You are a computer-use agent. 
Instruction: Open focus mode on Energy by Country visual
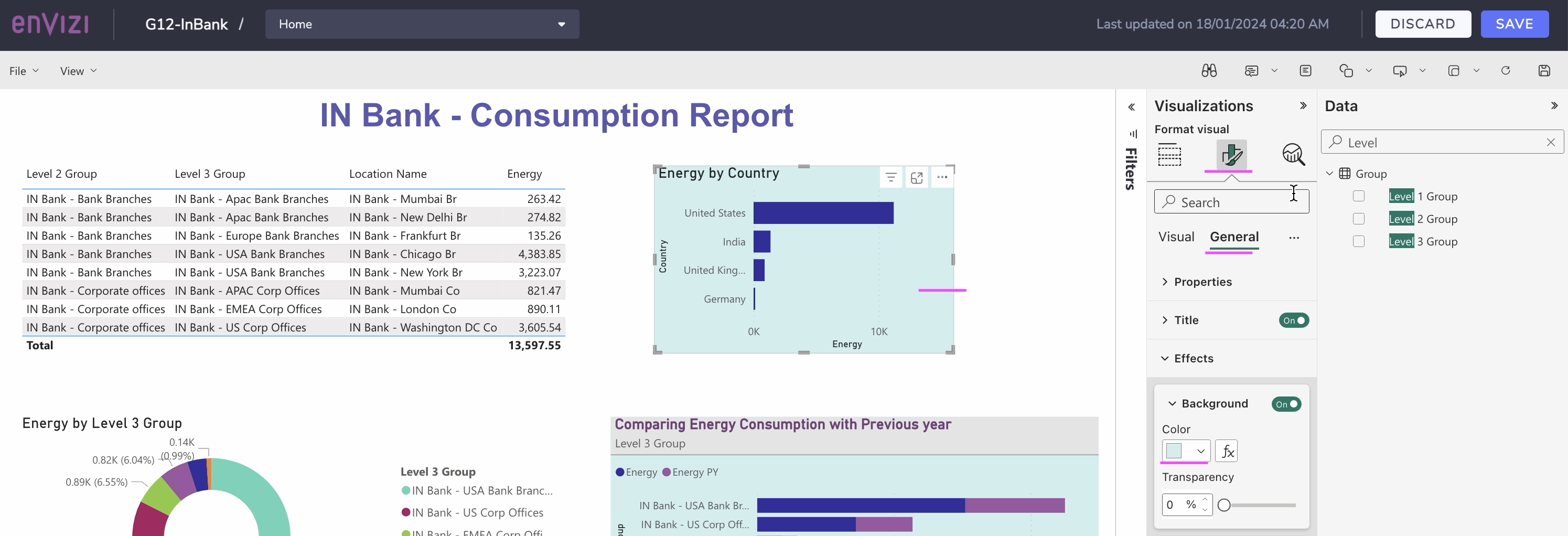click(x=917, y=177)
